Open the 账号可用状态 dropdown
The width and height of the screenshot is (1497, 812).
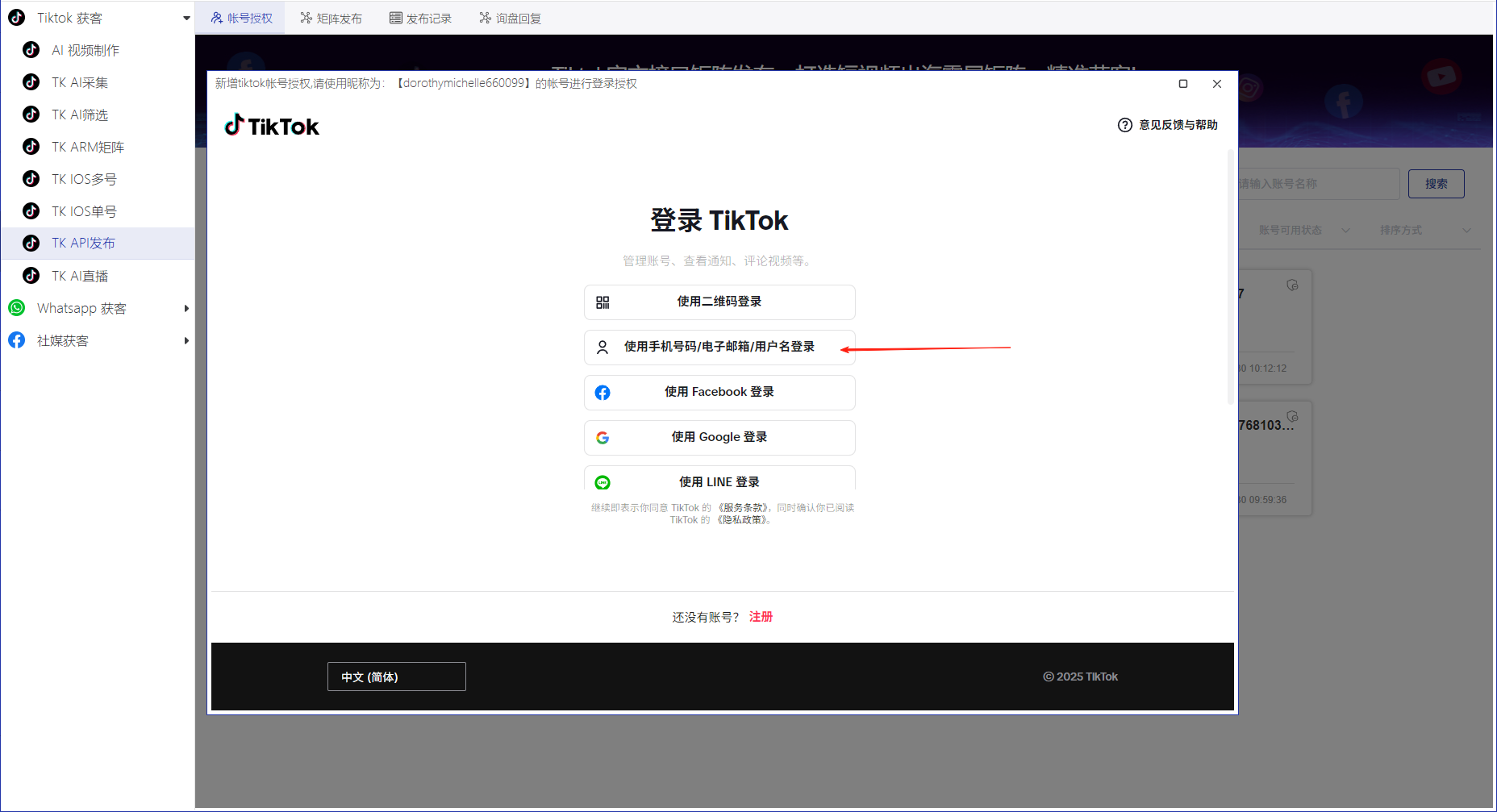point(1302,230)
